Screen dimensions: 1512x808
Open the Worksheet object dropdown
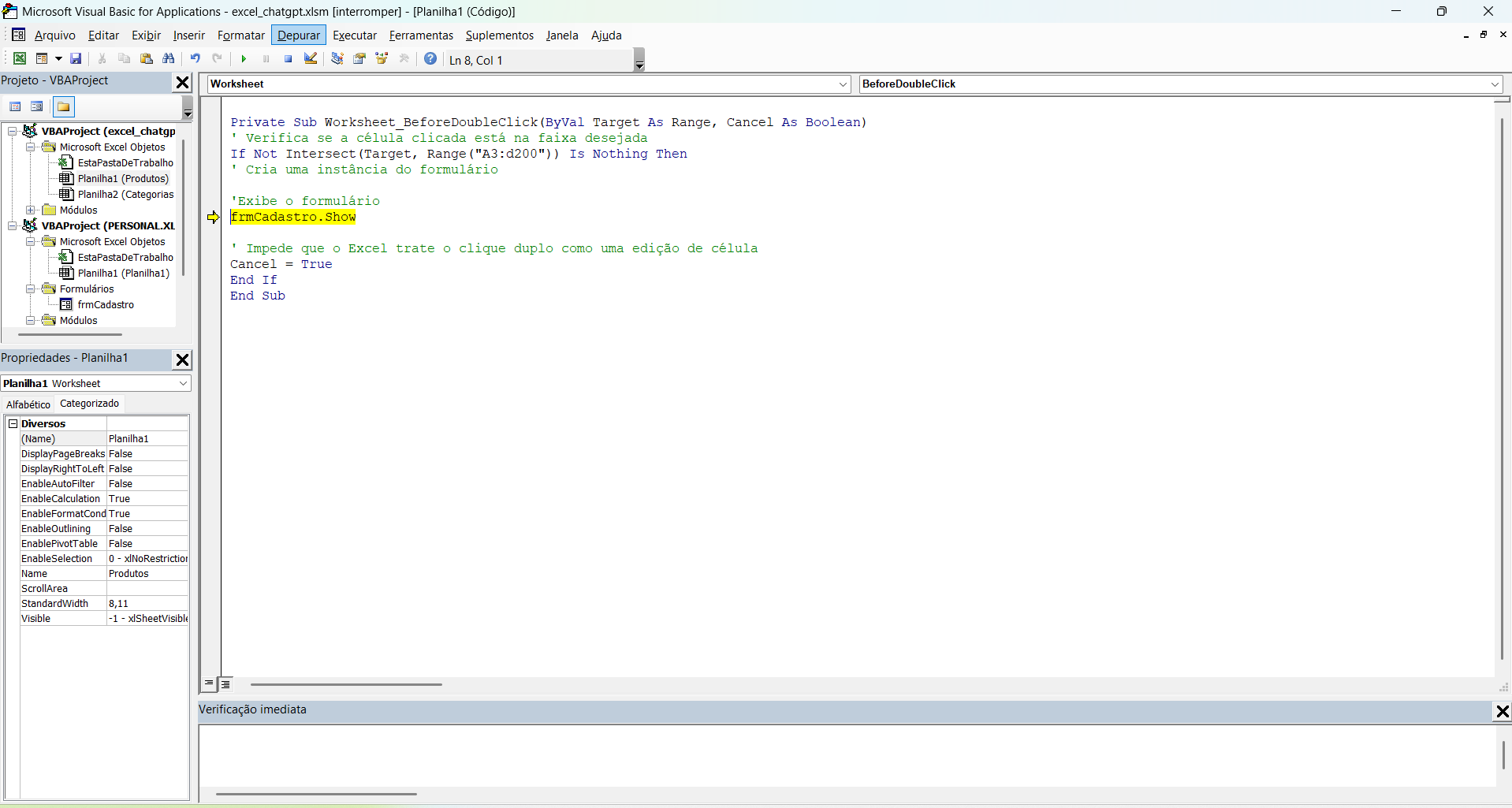point(843,84)
